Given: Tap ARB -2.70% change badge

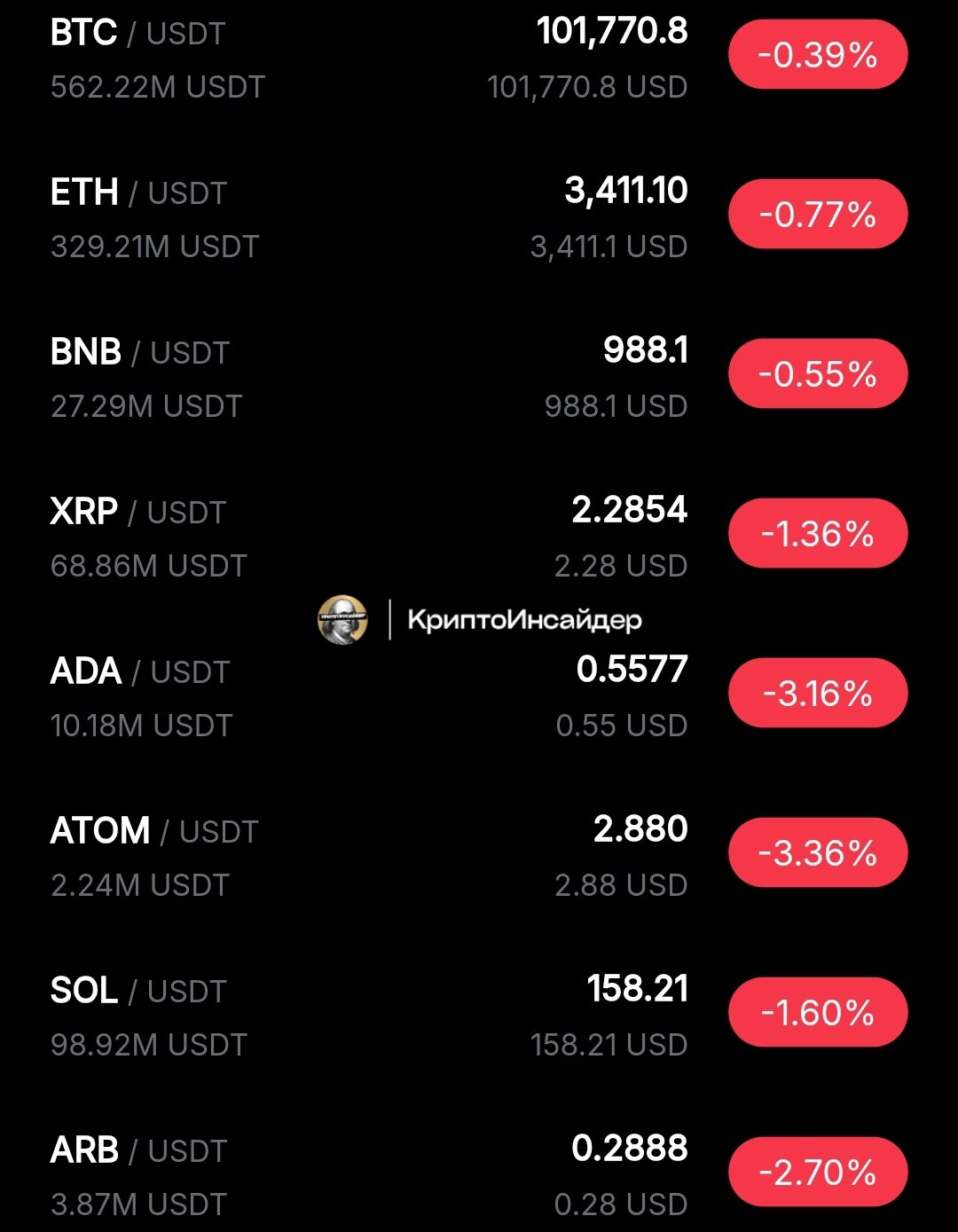Looking at the screenshot, I should [818, 1173].
